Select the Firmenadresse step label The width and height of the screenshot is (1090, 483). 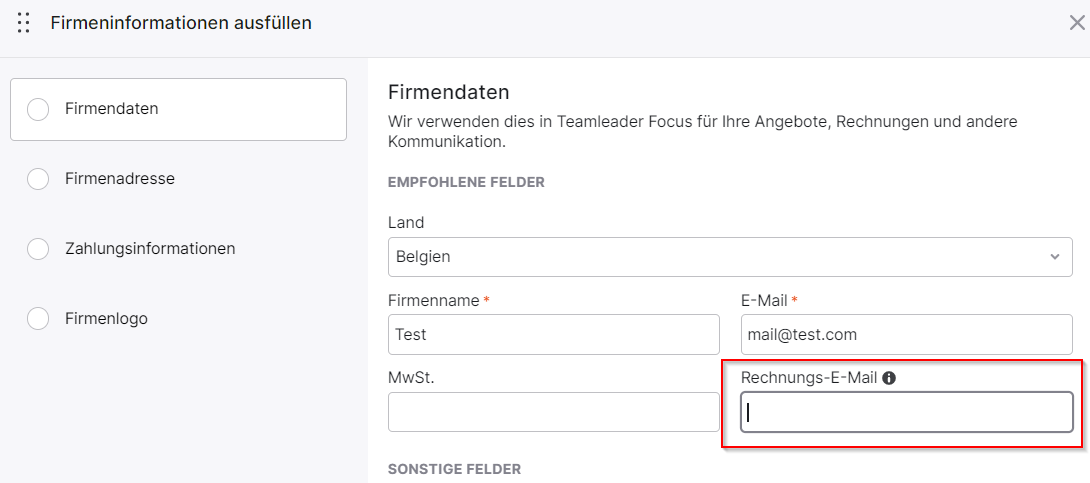coord(120,179)
